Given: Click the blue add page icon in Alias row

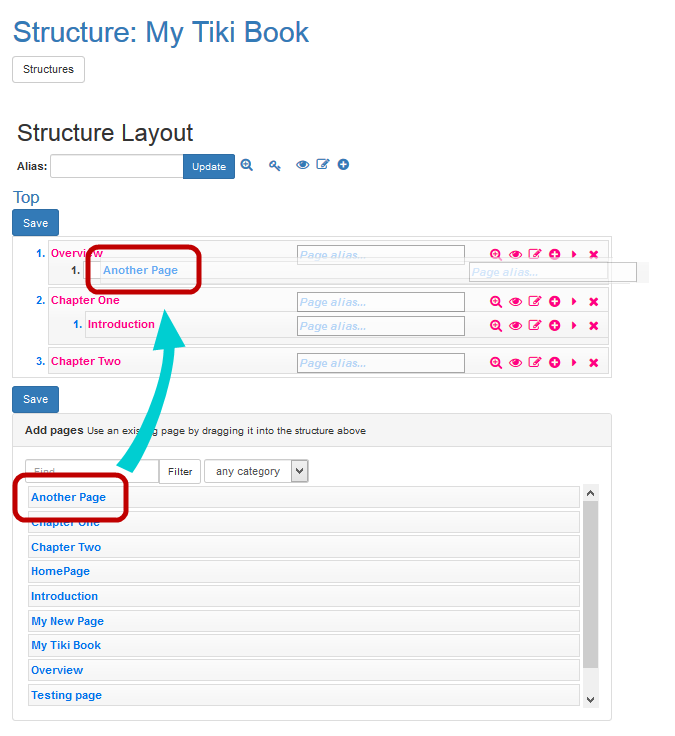Looking at the screenshot, I should tap(343, 165).
